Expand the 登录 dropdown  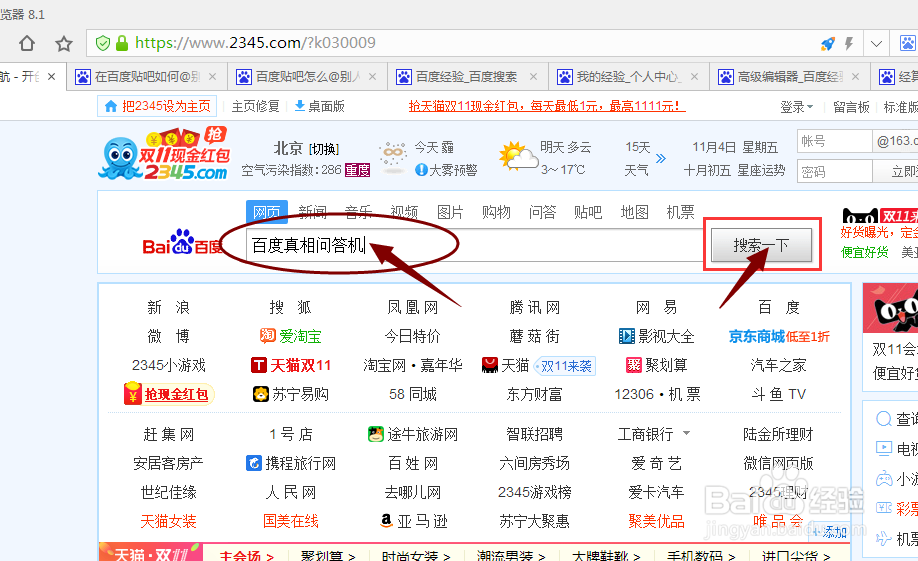(x=797, y=107)
